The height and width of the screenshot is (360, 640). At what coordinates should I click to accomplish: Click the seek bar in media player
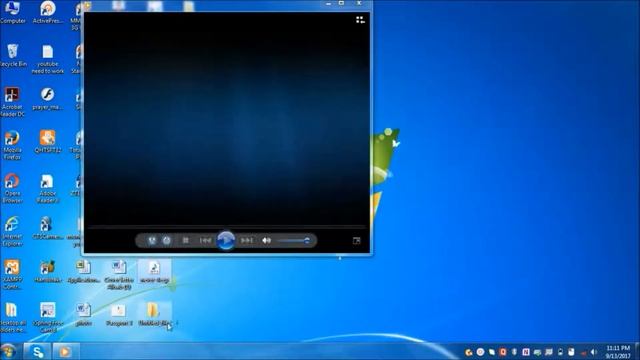point(227,226)
